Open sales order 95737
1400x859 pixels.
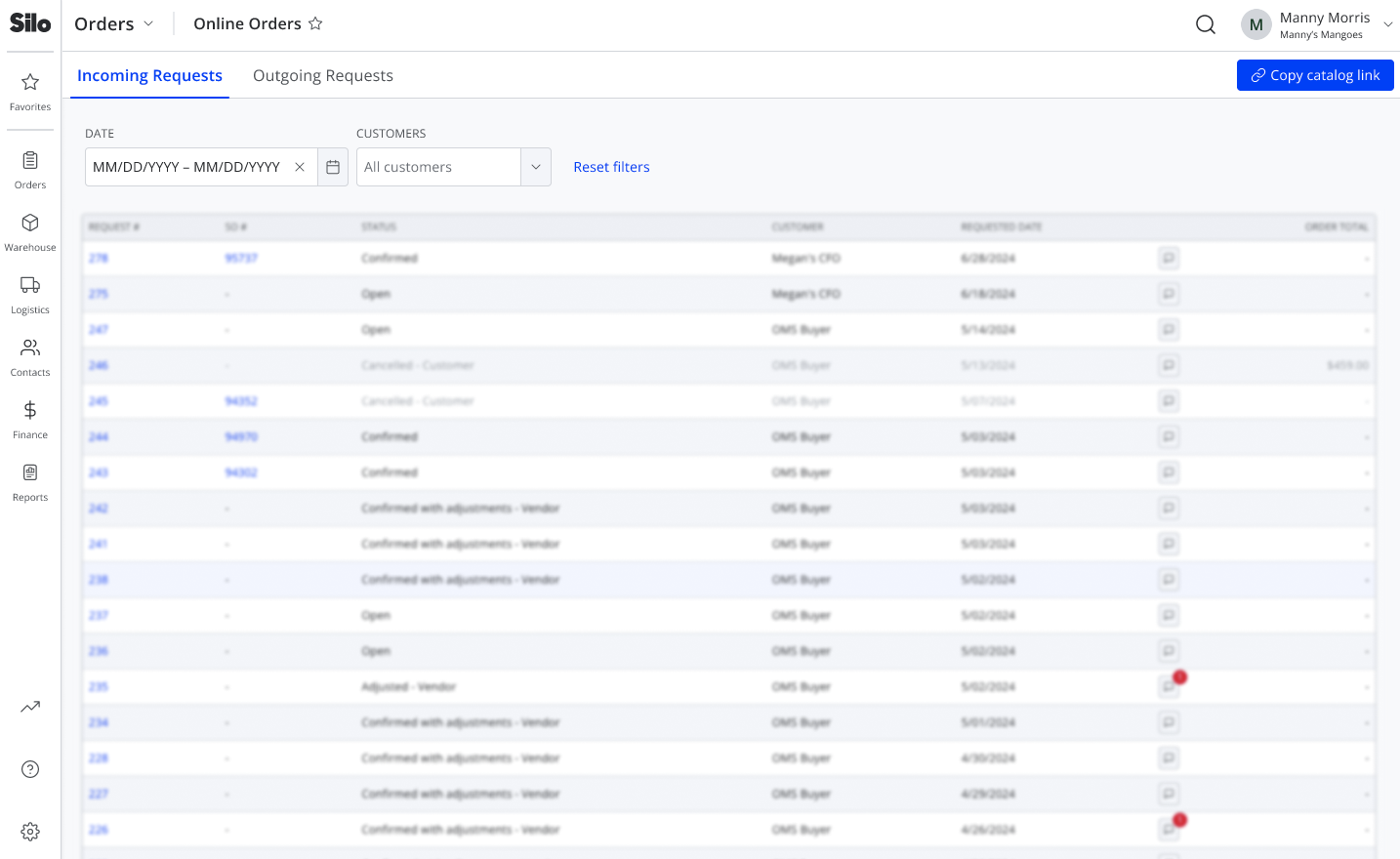(x=241, y=258)
